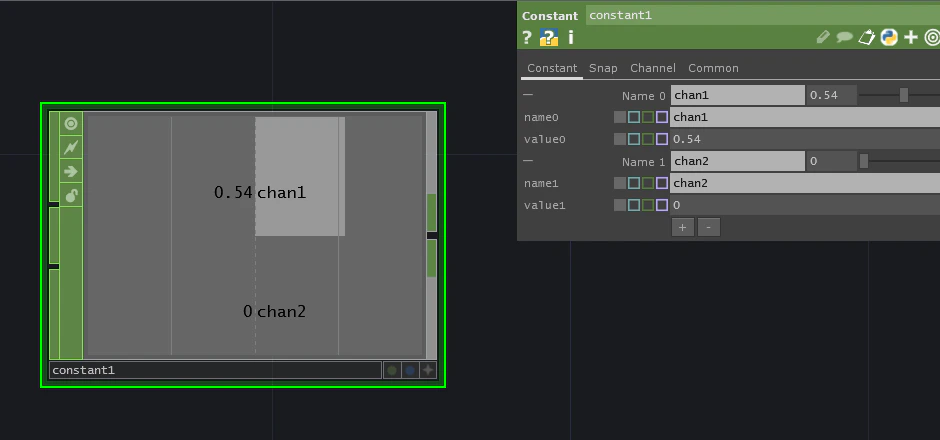Select the name1 parameter label
The width and height of the screenshot is (940, 440).
(x=541, y=183)
